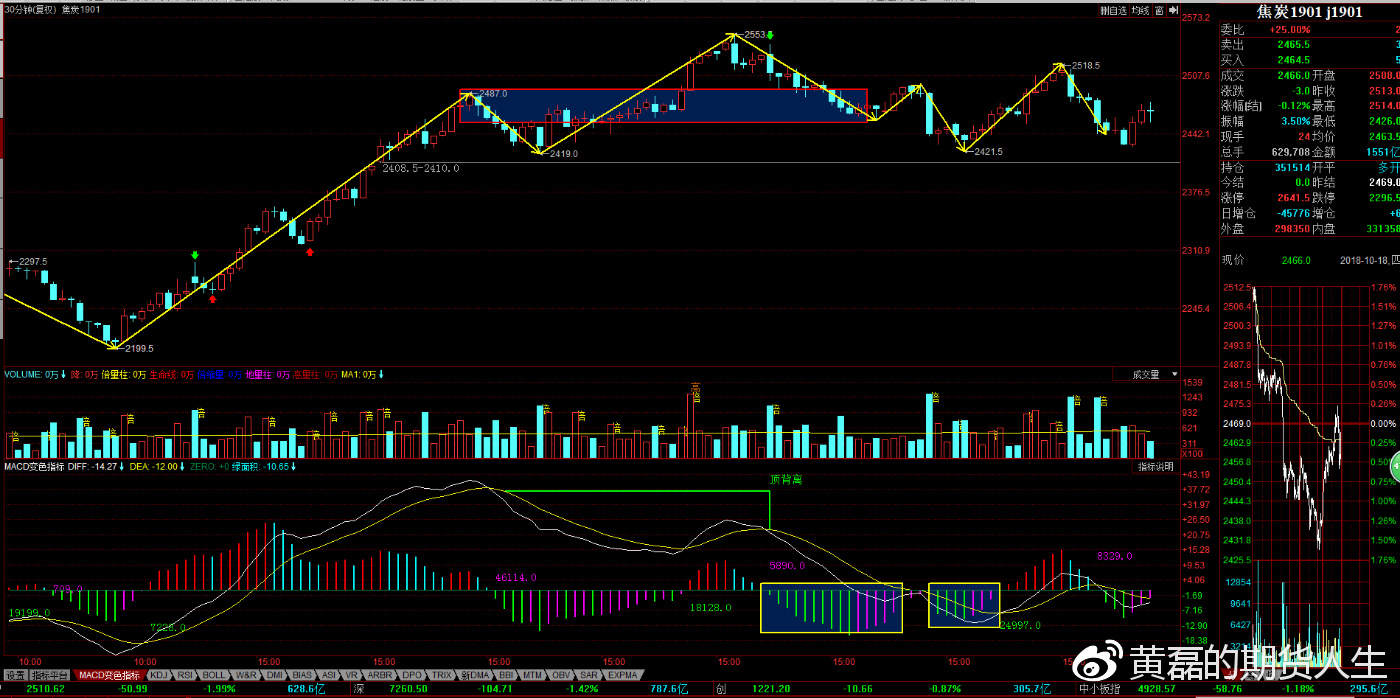Screen dimensions: 1400x698
Task: Switch to the VR indicator tab
Action: coord(352,675)
